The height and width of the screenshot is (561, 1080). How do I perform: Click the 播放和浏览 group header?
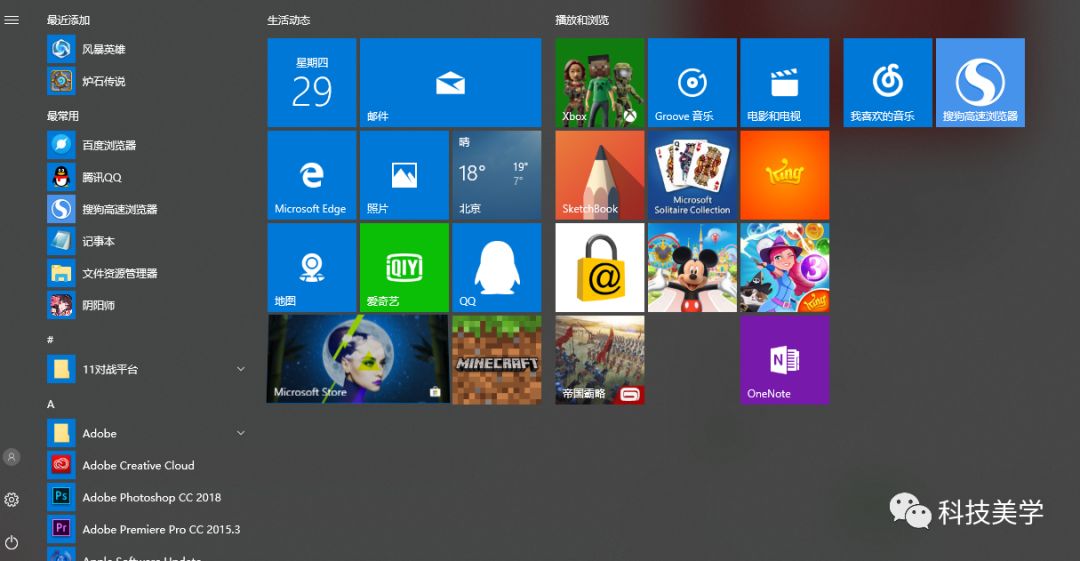582,20
